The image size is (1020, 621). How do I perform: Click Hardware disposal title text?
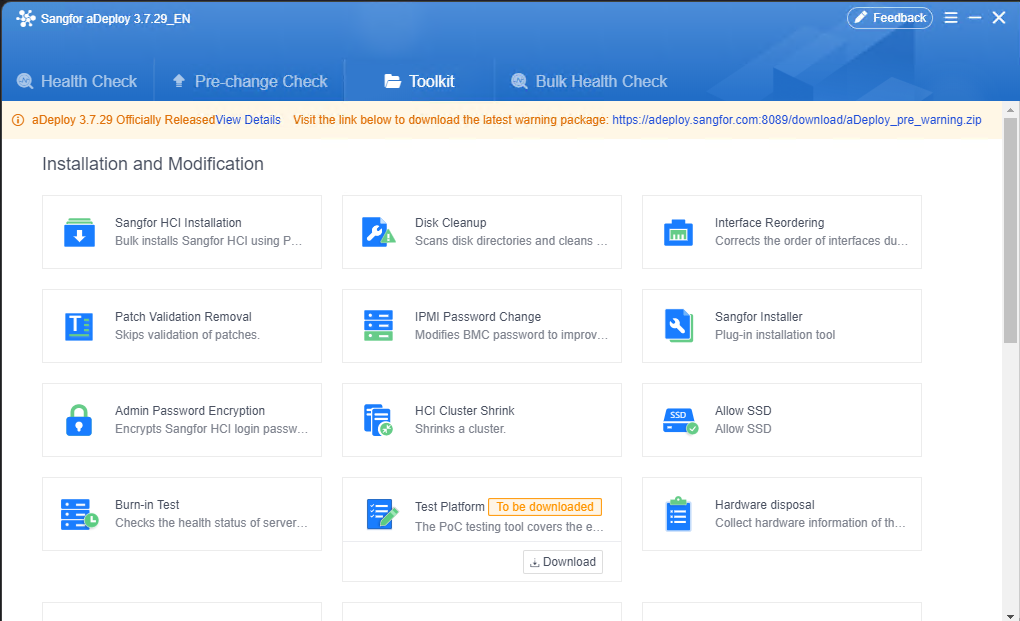764,505
